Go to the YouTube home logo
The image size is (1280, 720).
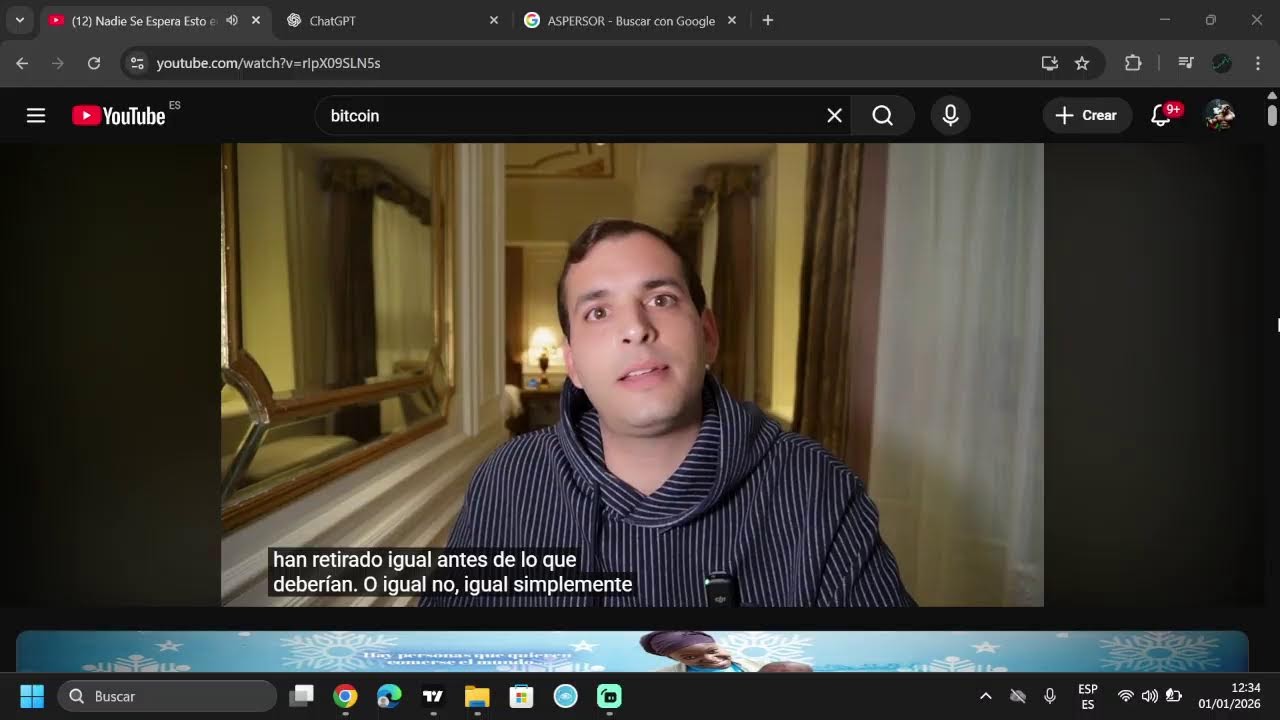pyautogui.click(x=118, y=116)
